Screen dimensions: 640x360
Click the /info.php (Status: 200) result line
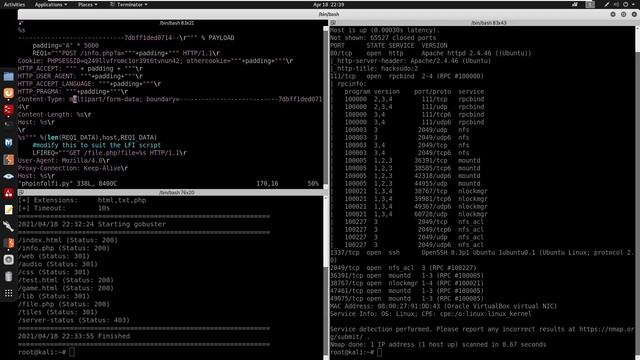click(x=64, y=248)
